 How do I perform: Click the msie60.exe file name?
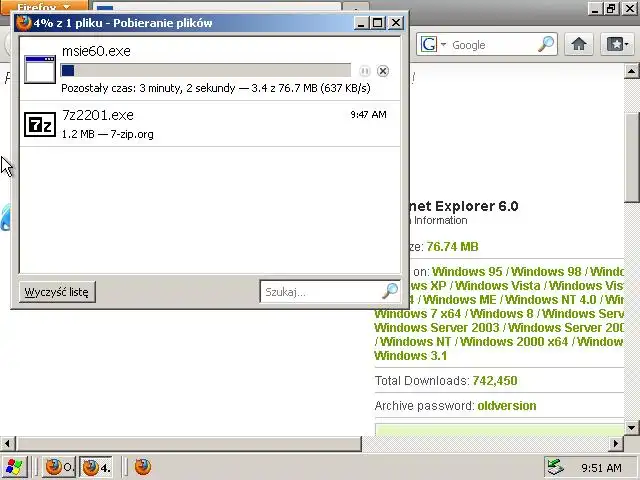(x=96, y=51)
